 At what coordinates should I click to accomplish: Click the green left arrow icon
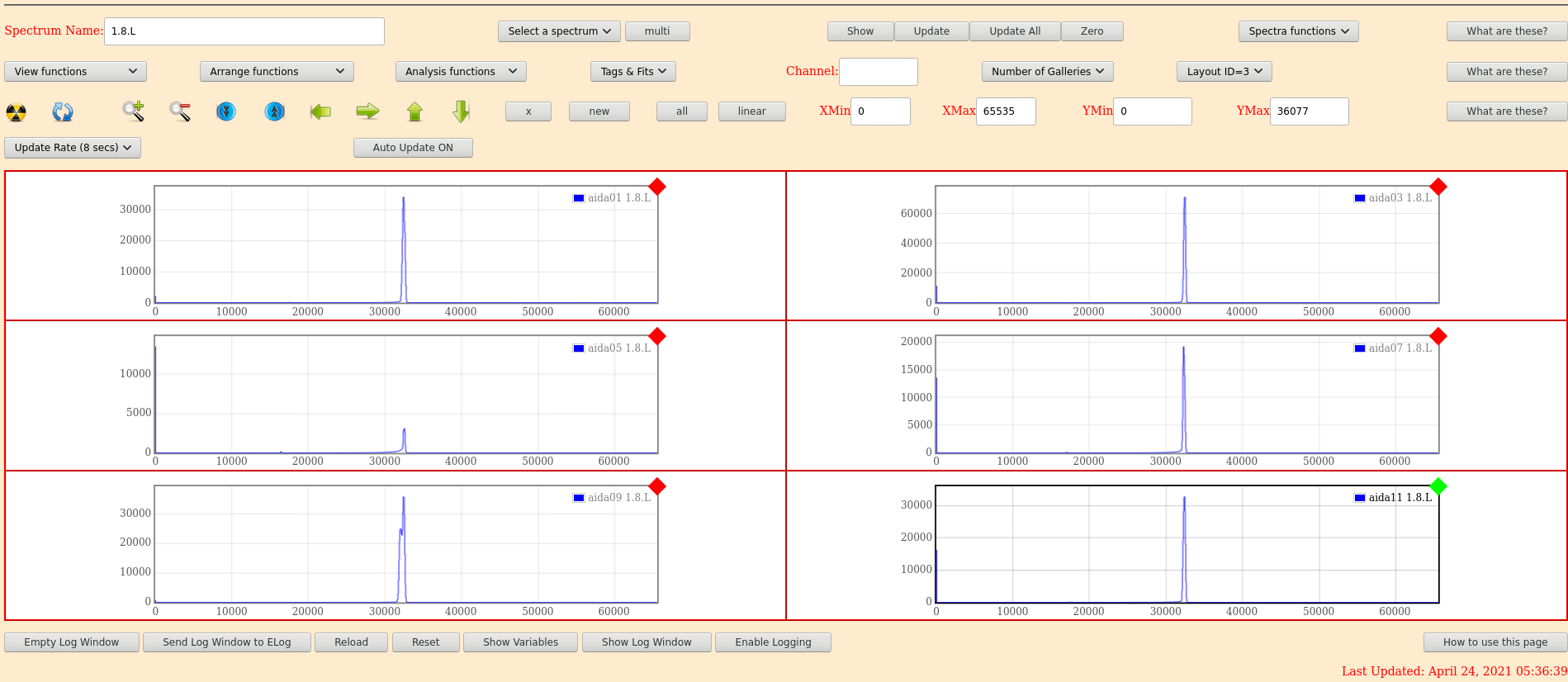[320, 111]
